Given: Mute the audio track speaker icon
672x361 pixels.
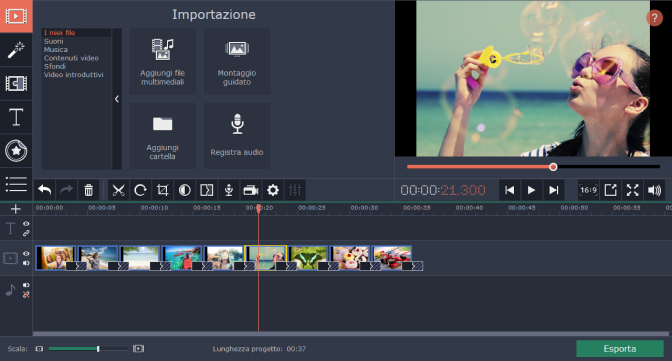Looking at the screenshot, I should [x=26, y=285].
